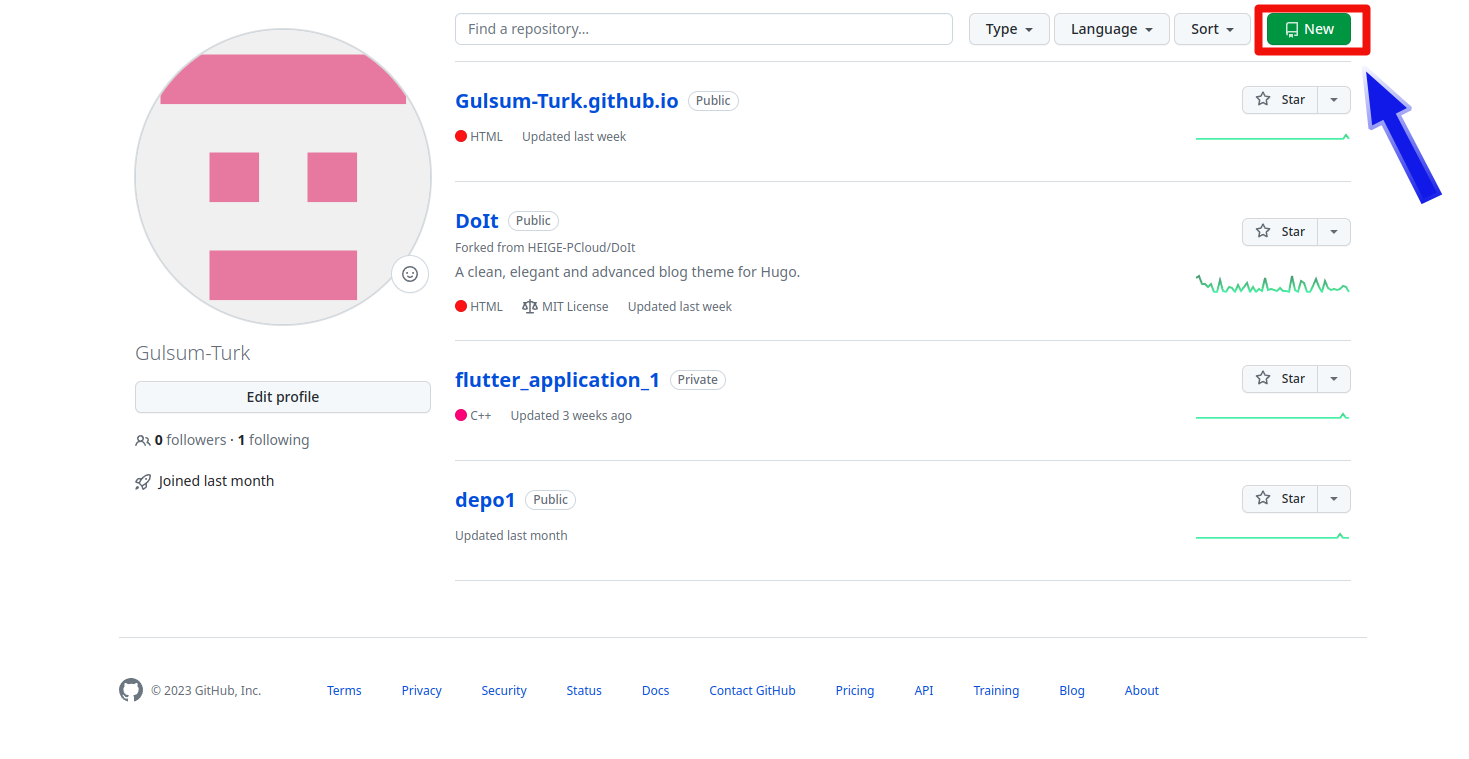This screenshot has width=1469, height=759.
Task: Click the pink C++ language dot
Action: (461, 415)
